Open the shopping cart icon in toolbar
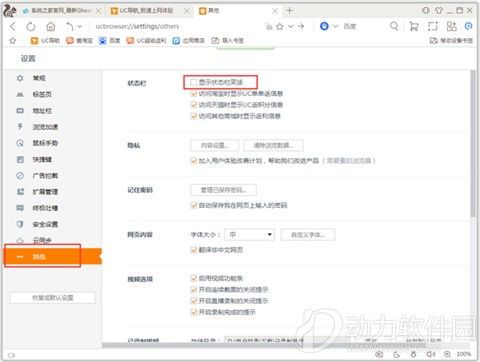 [x=414, y=26]
